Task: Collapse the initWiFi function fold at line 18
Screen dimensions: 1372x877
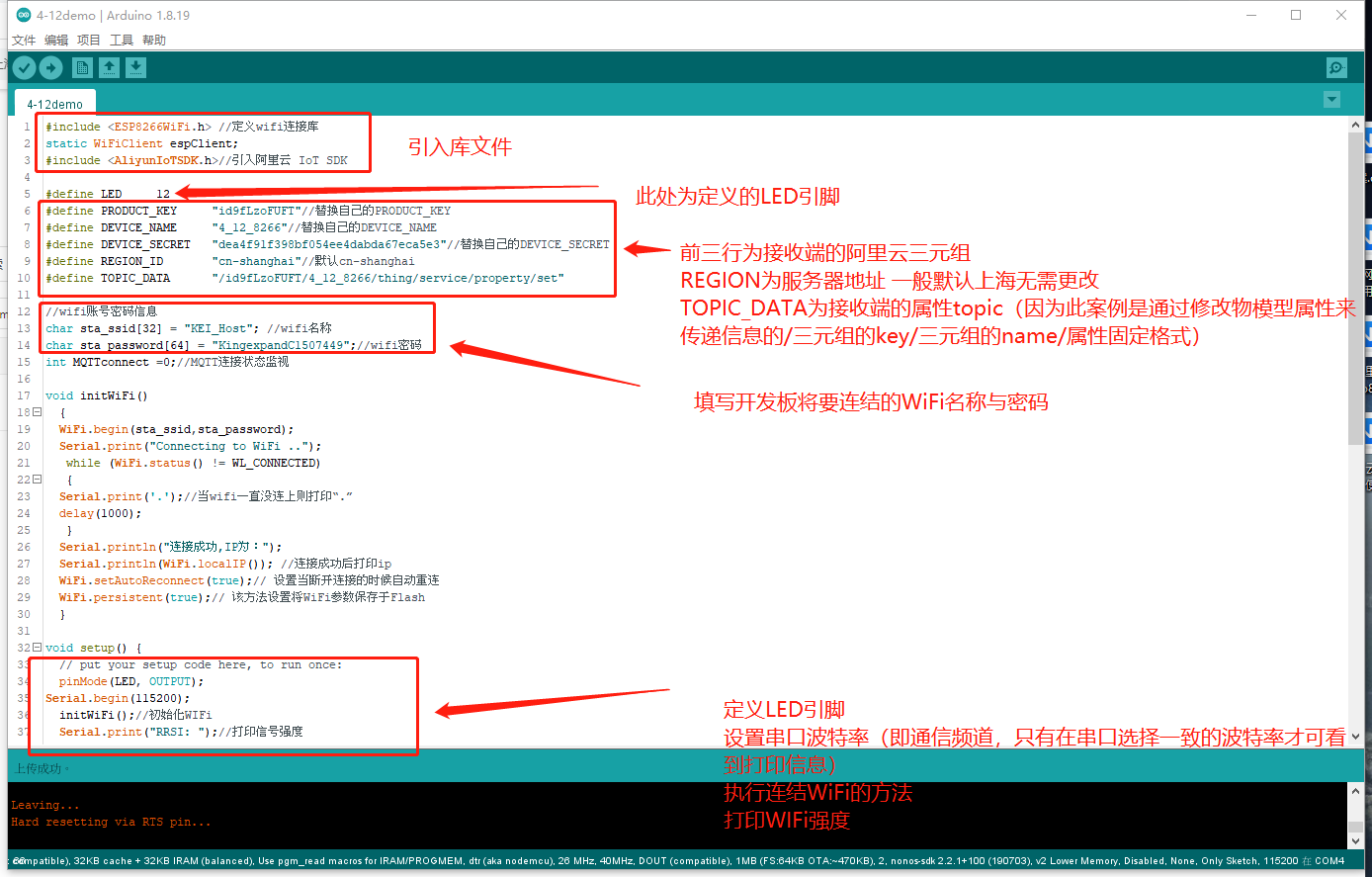Action: tap(38, 412)
